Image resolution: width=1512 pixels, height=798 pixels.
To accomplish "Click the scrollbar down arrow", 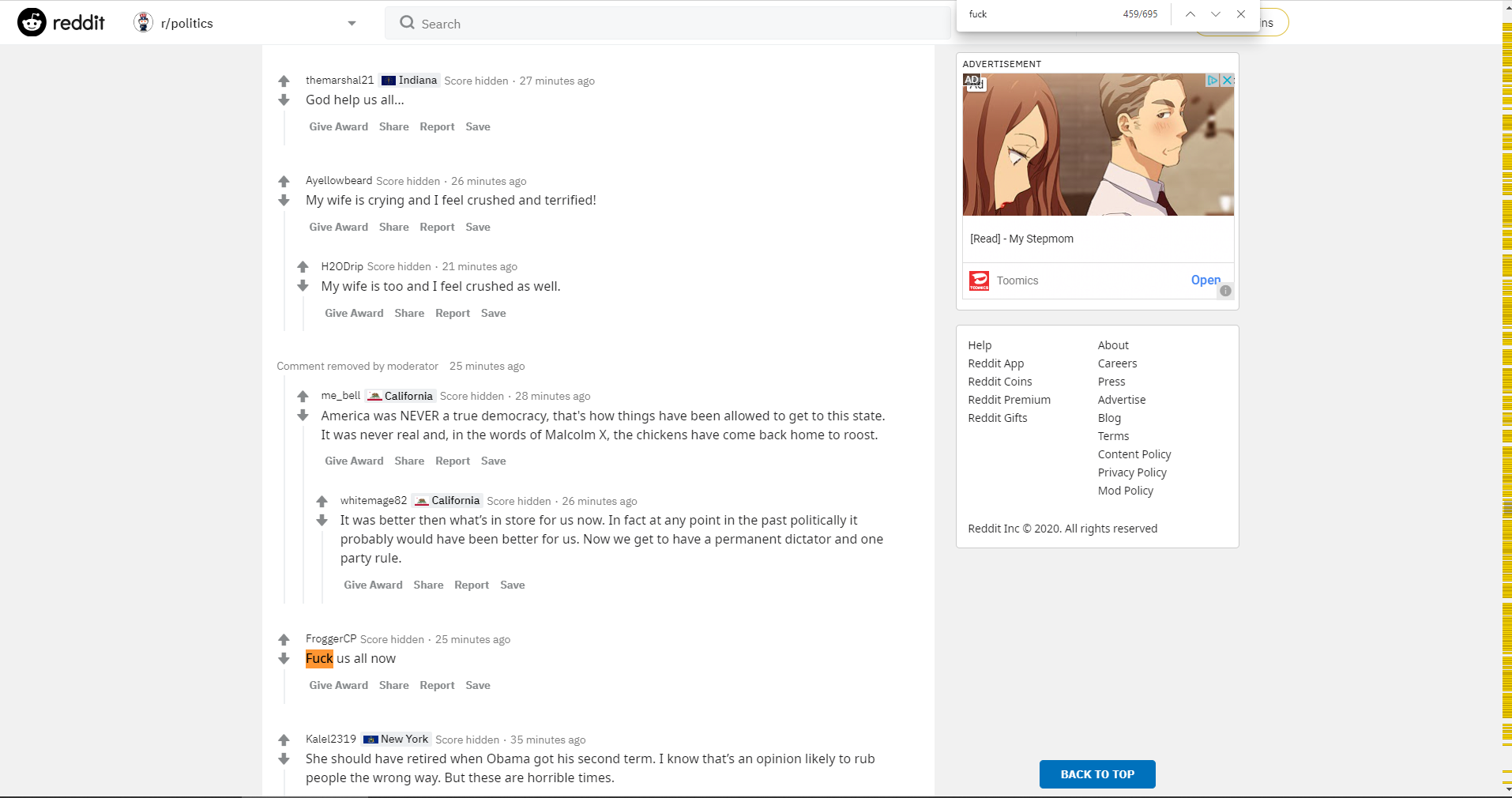I will (1506, 789).
